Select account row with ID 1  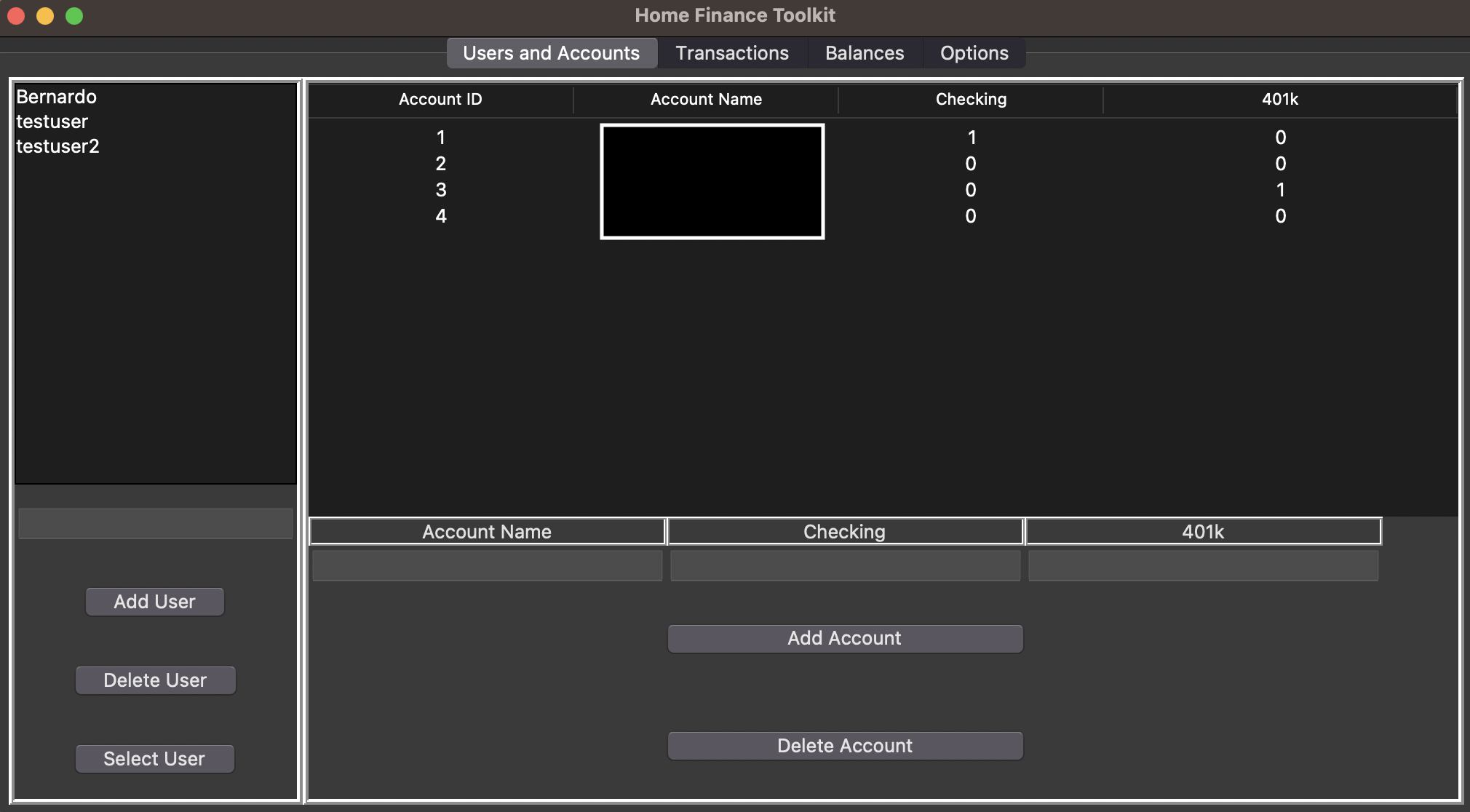coord(882,138)
